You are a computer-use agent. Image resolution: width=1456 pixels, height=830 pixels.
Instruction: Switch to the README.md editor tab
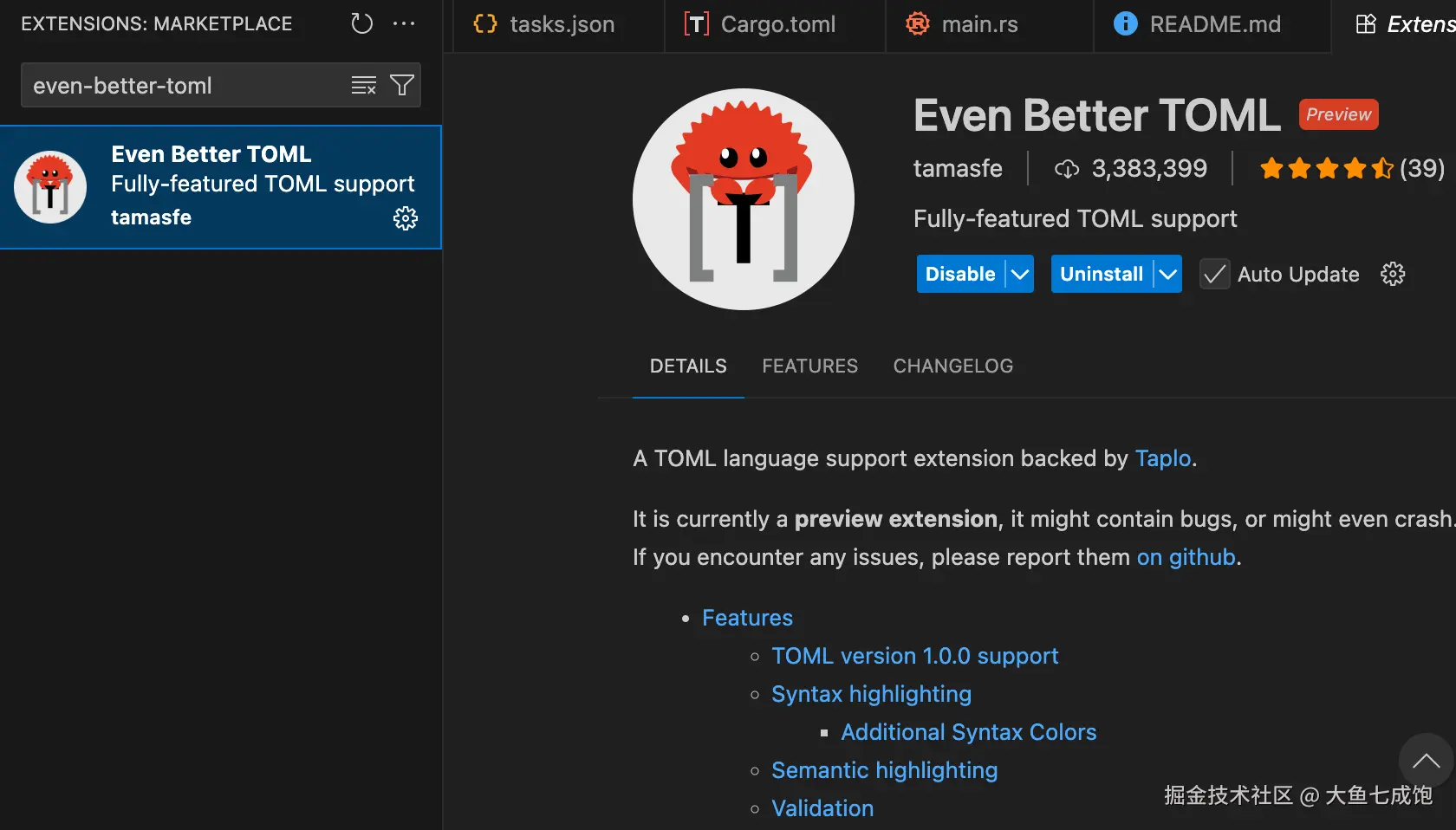(x=1212, y=24)
